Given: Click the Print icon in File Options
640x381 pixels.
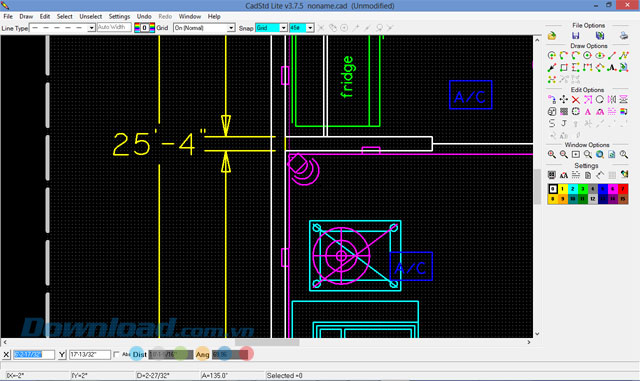Looking at the screenshot, I should (x=624, y=36).
